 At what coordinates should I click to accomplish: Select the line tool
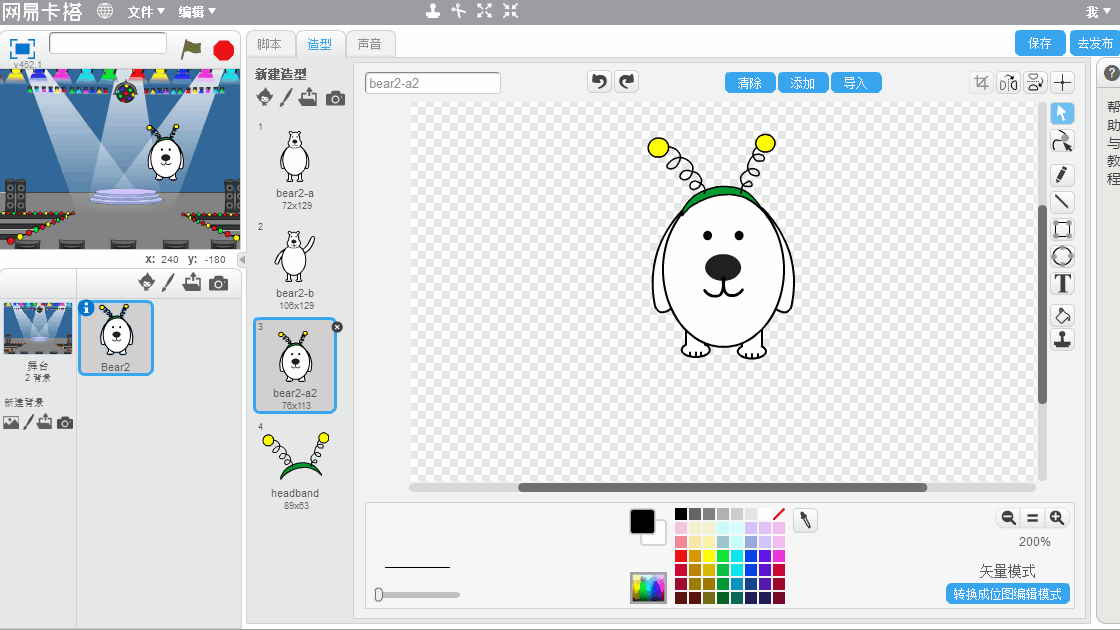[1062, 202]
